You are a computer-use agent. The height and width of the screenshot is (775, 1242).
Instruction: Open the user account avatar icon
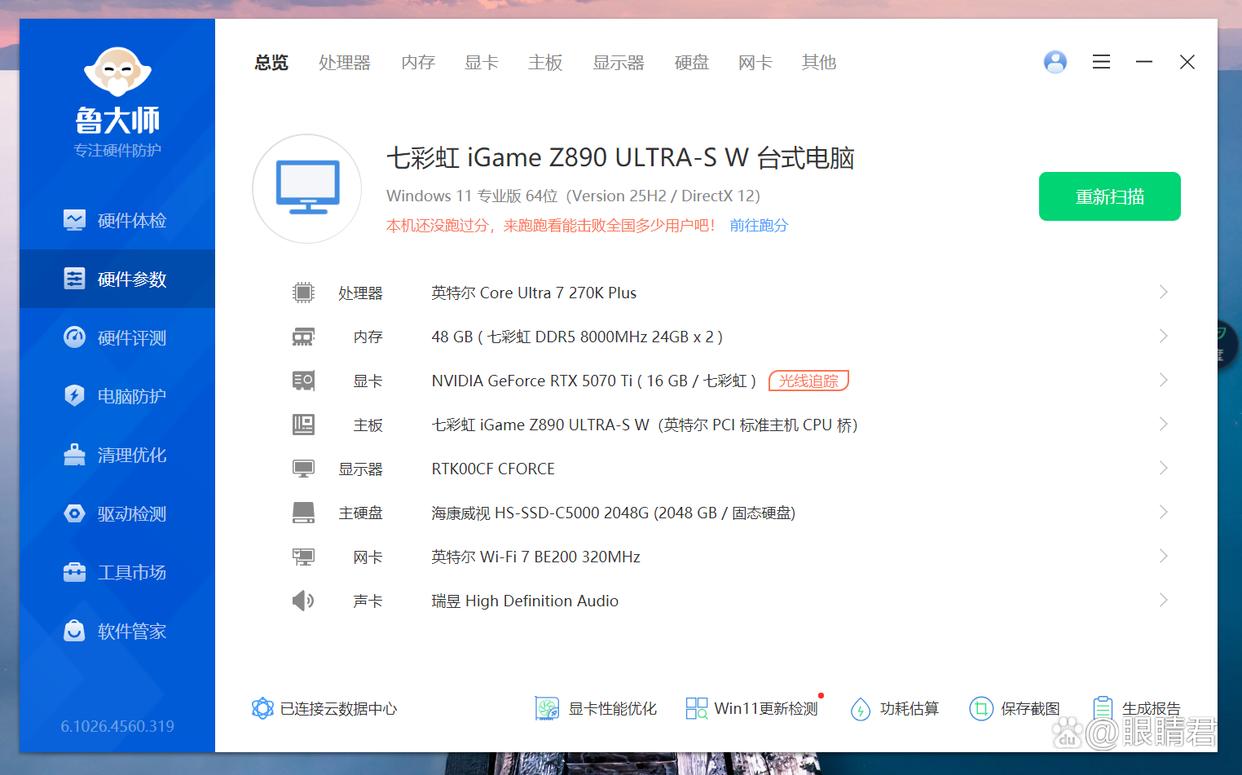(x=1055, y=62)
